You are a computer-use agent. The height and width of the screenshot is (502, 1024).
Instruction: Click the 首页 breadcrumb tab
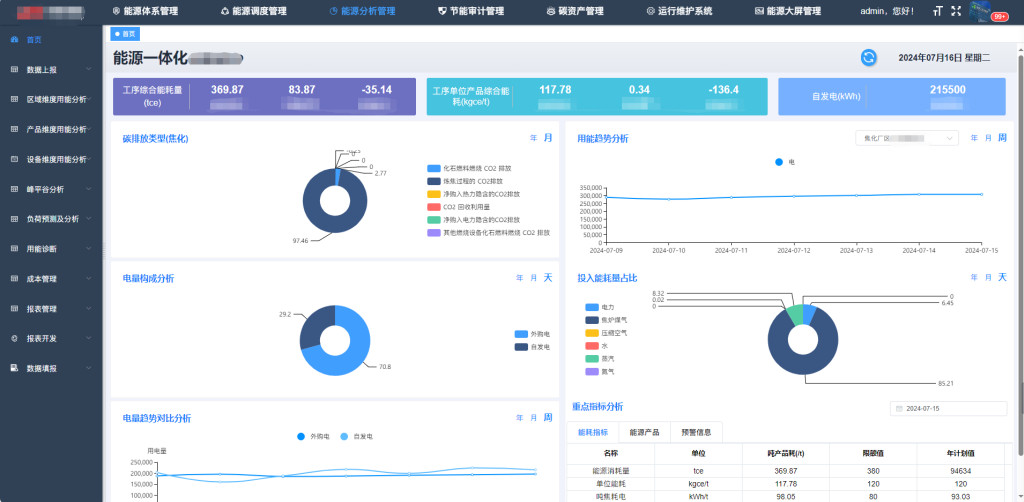click(x=125, y=34)
